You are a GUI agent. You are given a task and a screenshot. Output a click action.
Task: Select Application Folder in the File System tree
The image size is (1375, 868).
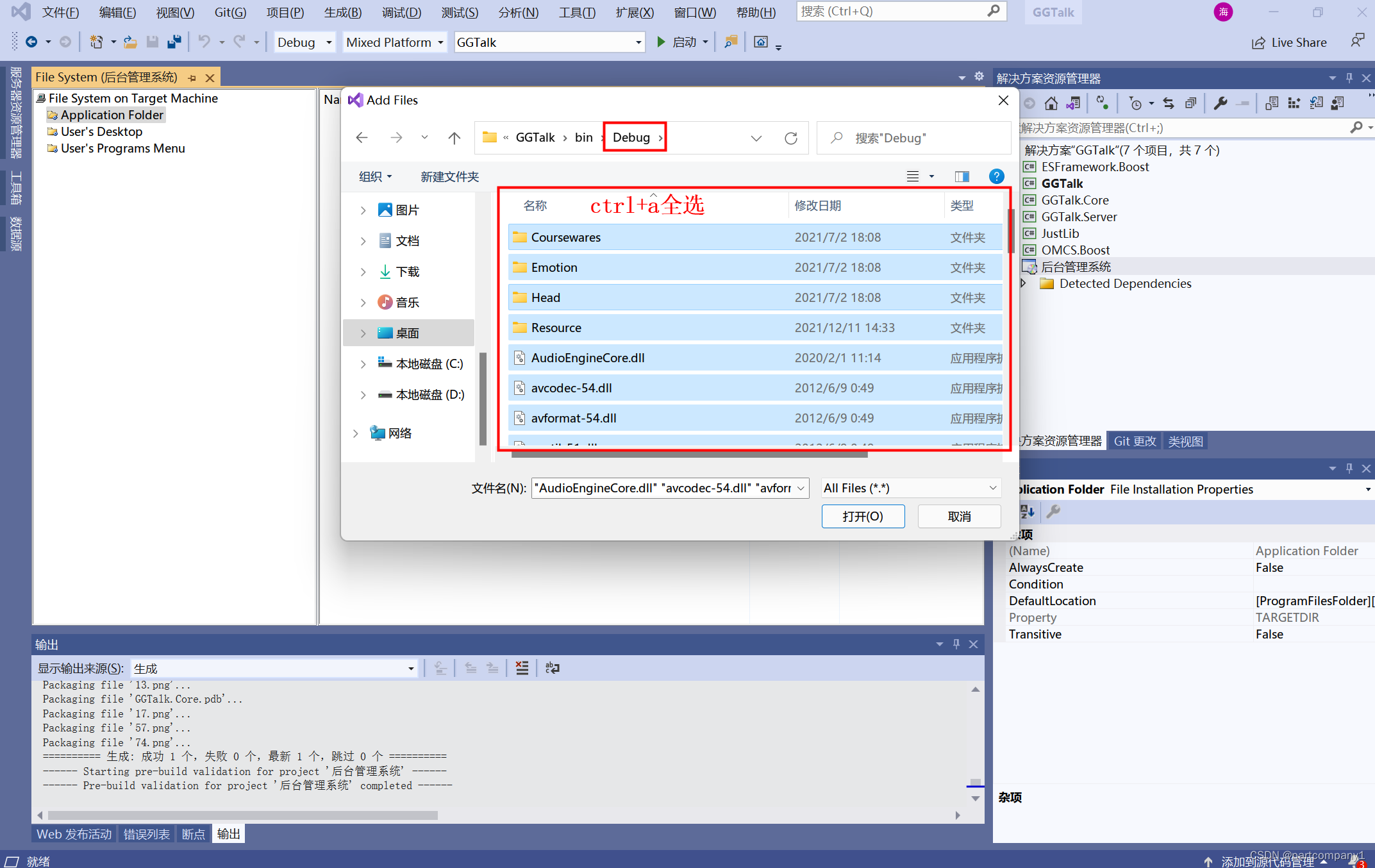coord(112,115)
